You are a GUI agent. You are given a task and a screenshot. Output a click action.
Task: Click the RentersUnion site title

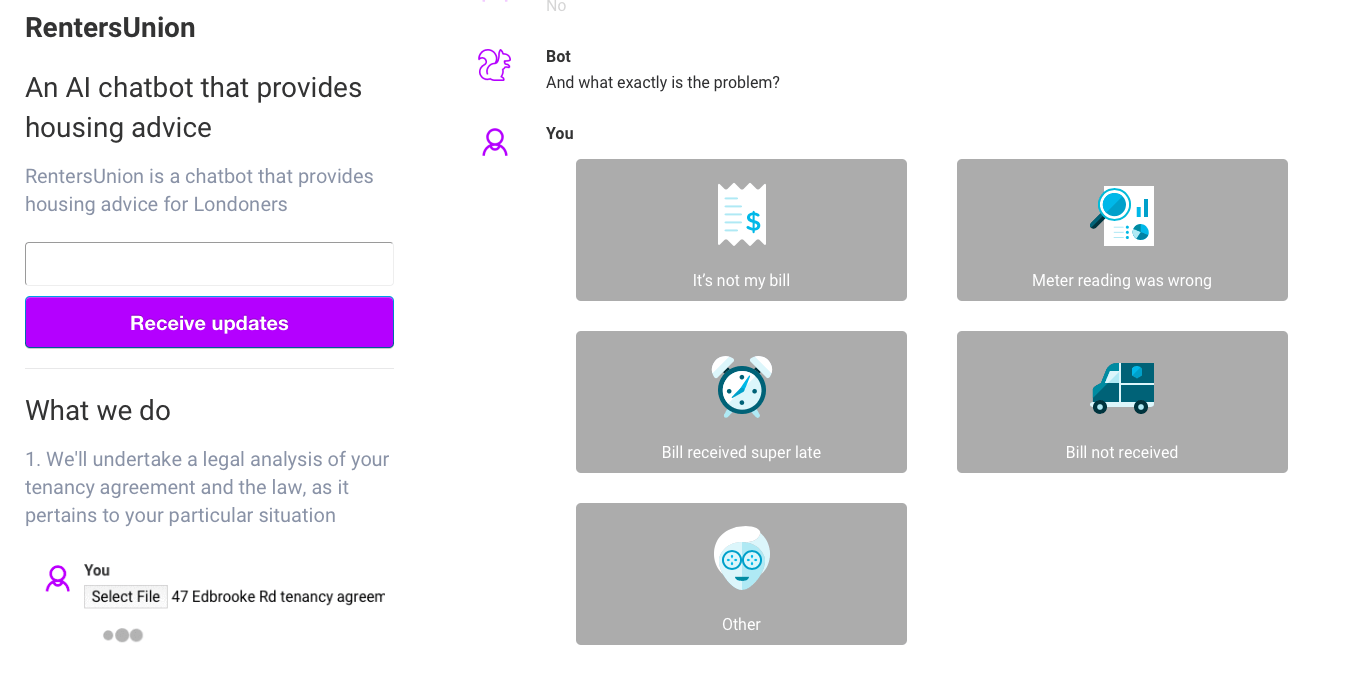[110, 28]
